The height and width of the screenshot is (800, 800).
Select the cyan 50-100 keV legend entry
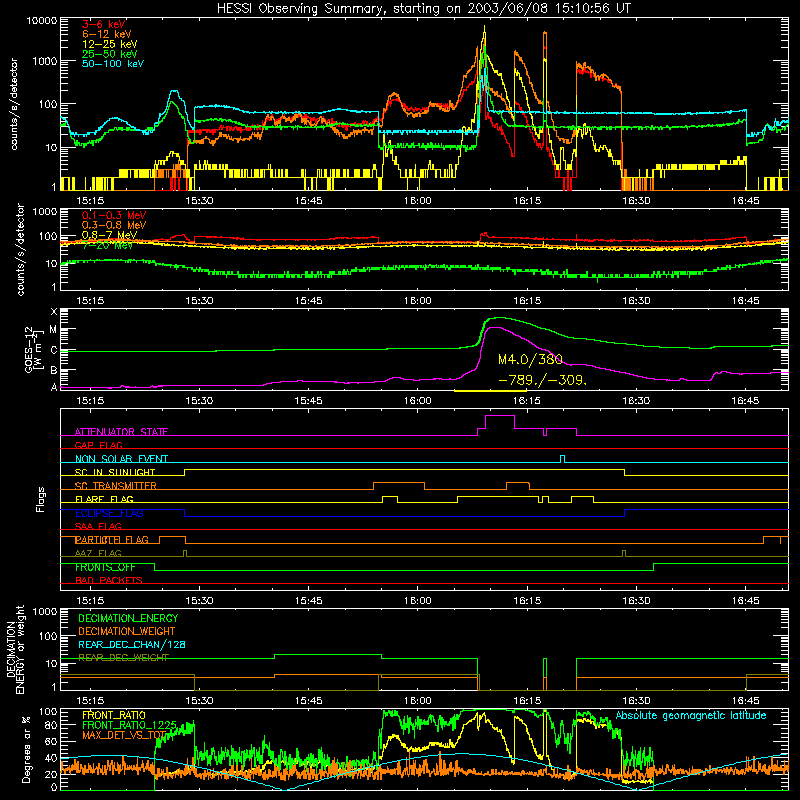click(113, 64)
